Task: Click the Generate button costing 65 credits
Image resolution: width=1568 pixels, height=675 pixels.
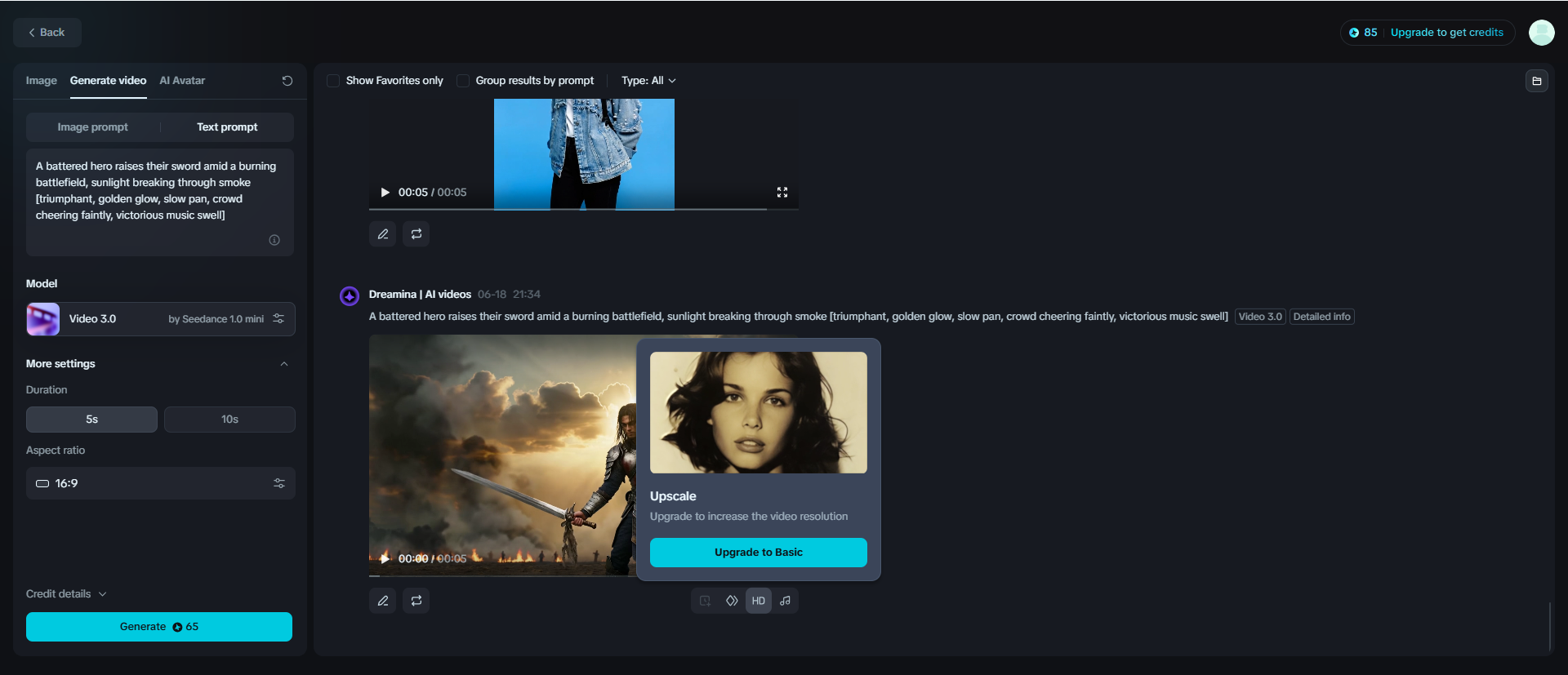Action: pos(159,627)
